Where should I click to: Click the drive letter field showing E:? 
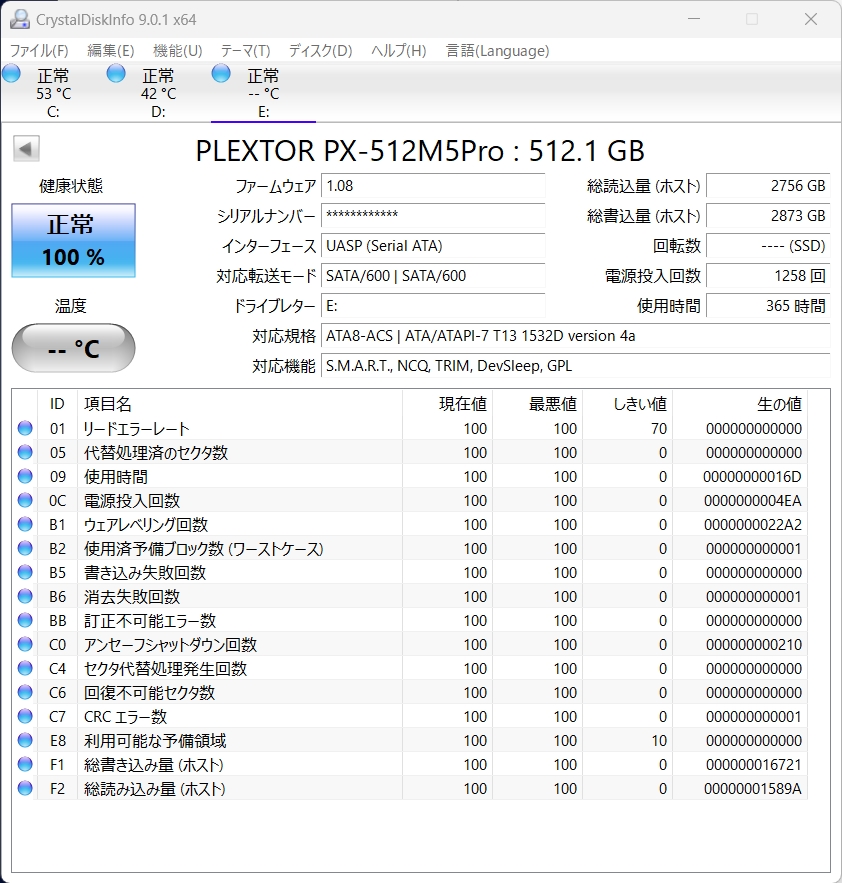pos(433,306)
